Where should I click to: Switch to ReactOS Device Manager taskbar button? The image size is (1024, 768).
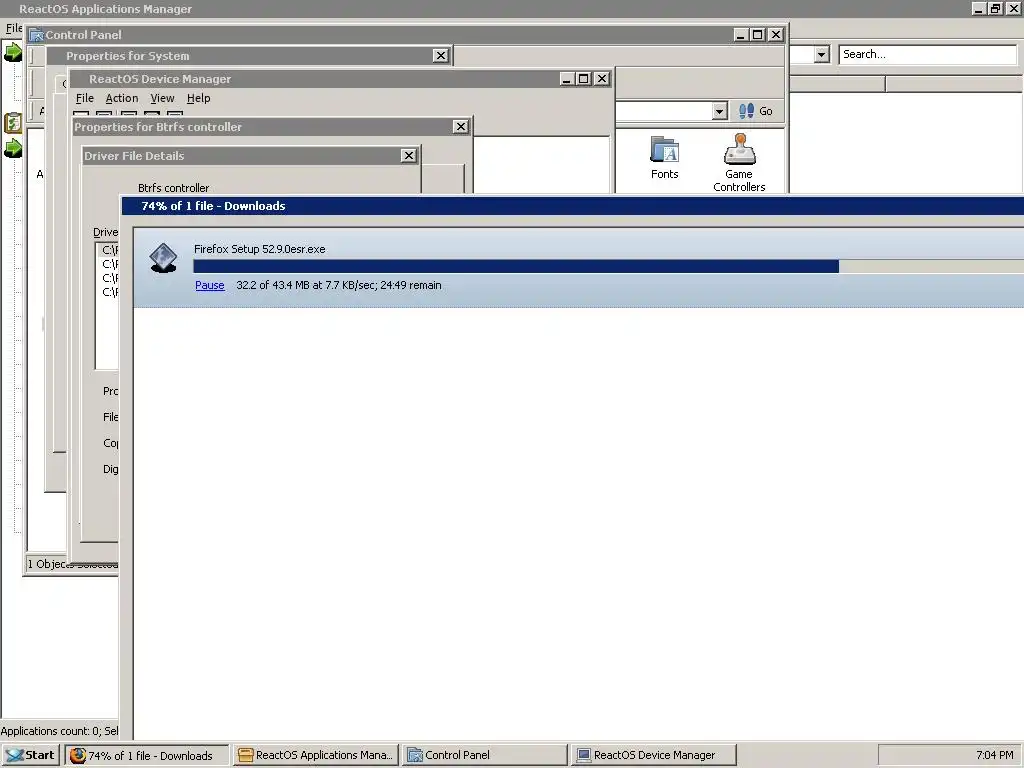654,755
